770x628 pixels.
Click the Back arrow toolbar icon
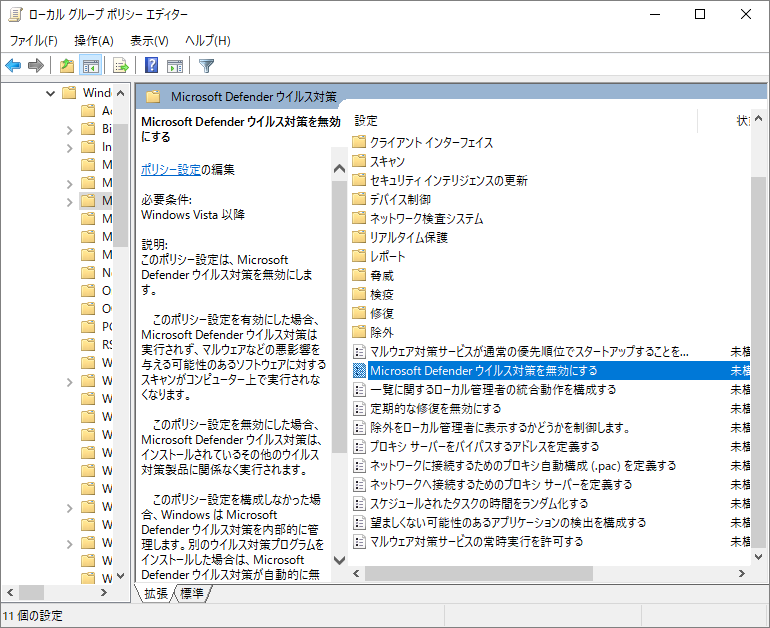point(13,65)
